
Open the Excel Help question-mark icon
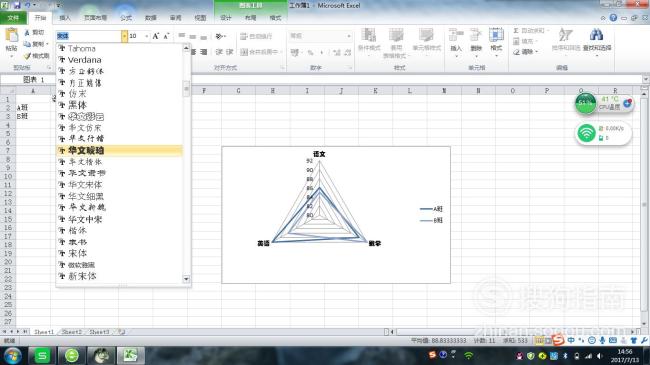tap(613, 18)
